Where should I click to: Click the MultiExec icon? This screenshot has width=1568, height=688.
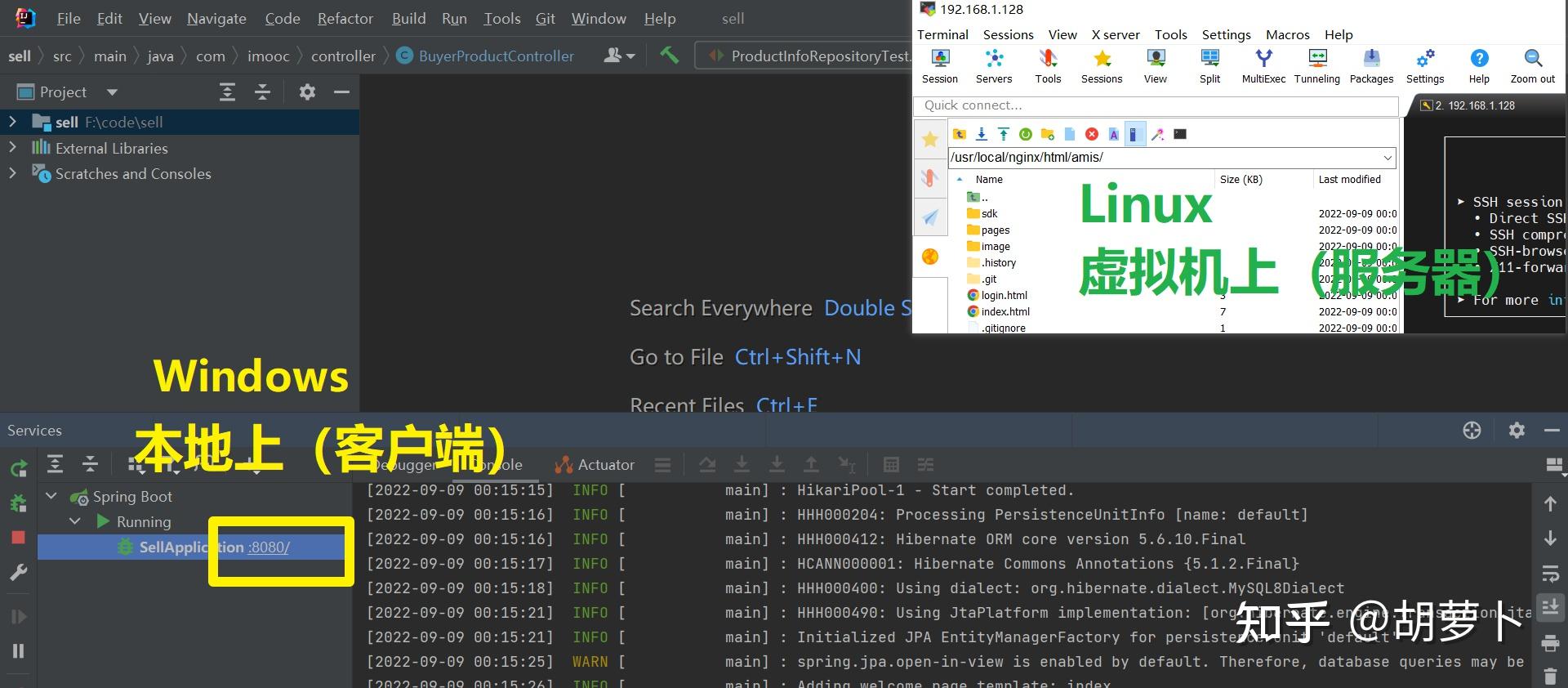tap(1263, 66)
